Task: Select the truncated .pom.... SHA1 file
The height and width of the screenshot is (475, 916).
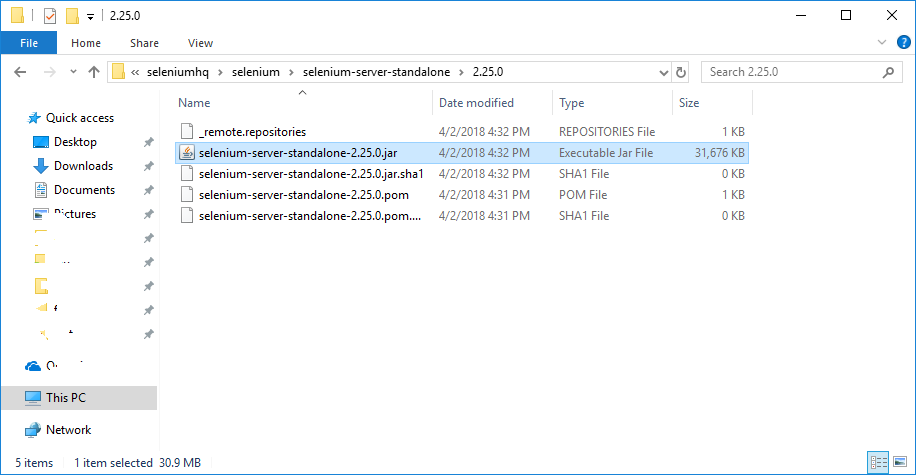Action: 310,216
